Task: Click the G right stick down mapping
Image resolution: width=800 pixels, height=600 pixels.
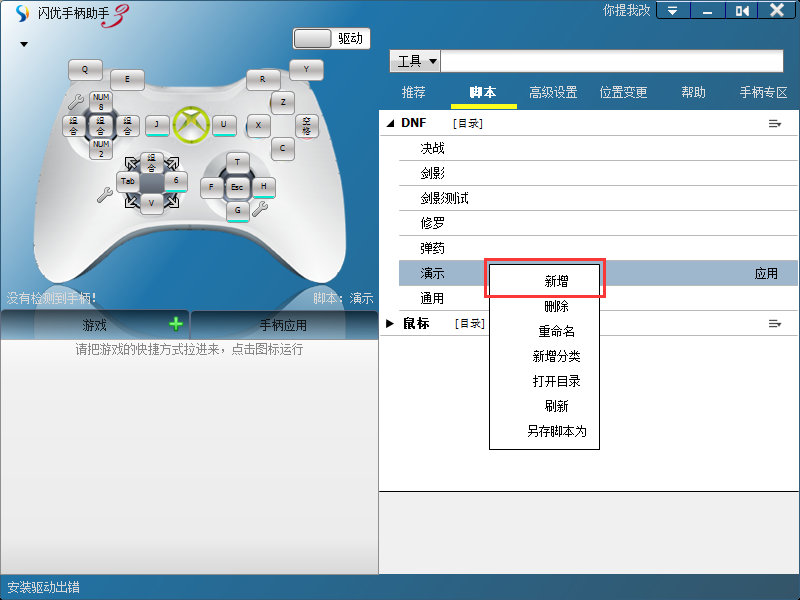Action: 238,211
